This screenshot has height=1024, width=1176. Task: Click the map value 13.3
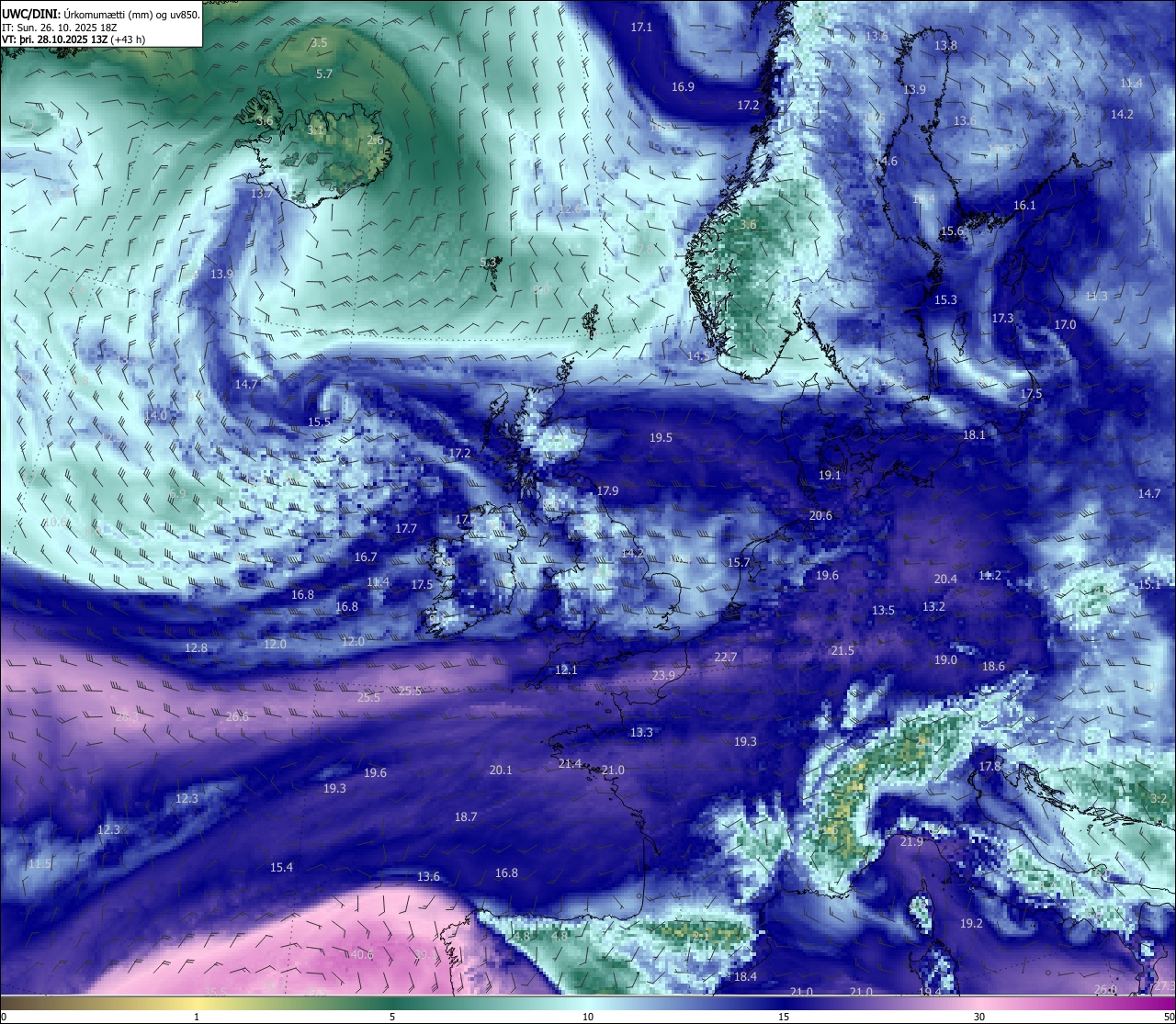(641, 733)
